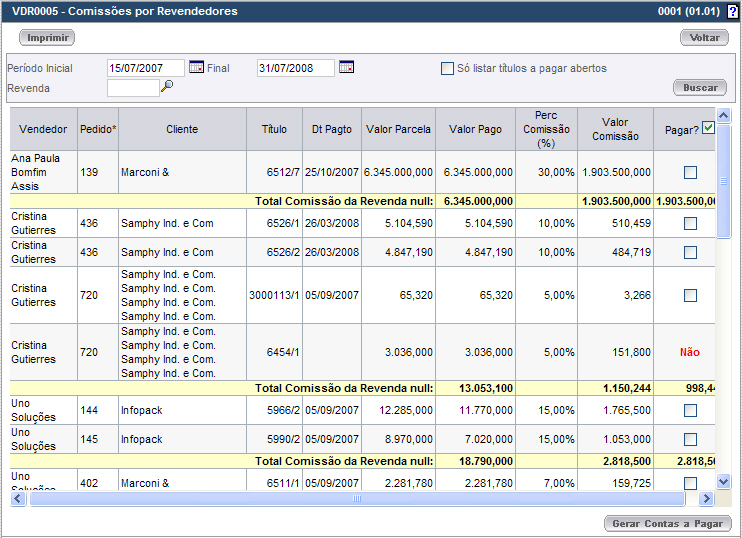Click Gerar Contas a Pagar button
The height and width of the screenshot is (538, 742).
(x=668, y=524)
